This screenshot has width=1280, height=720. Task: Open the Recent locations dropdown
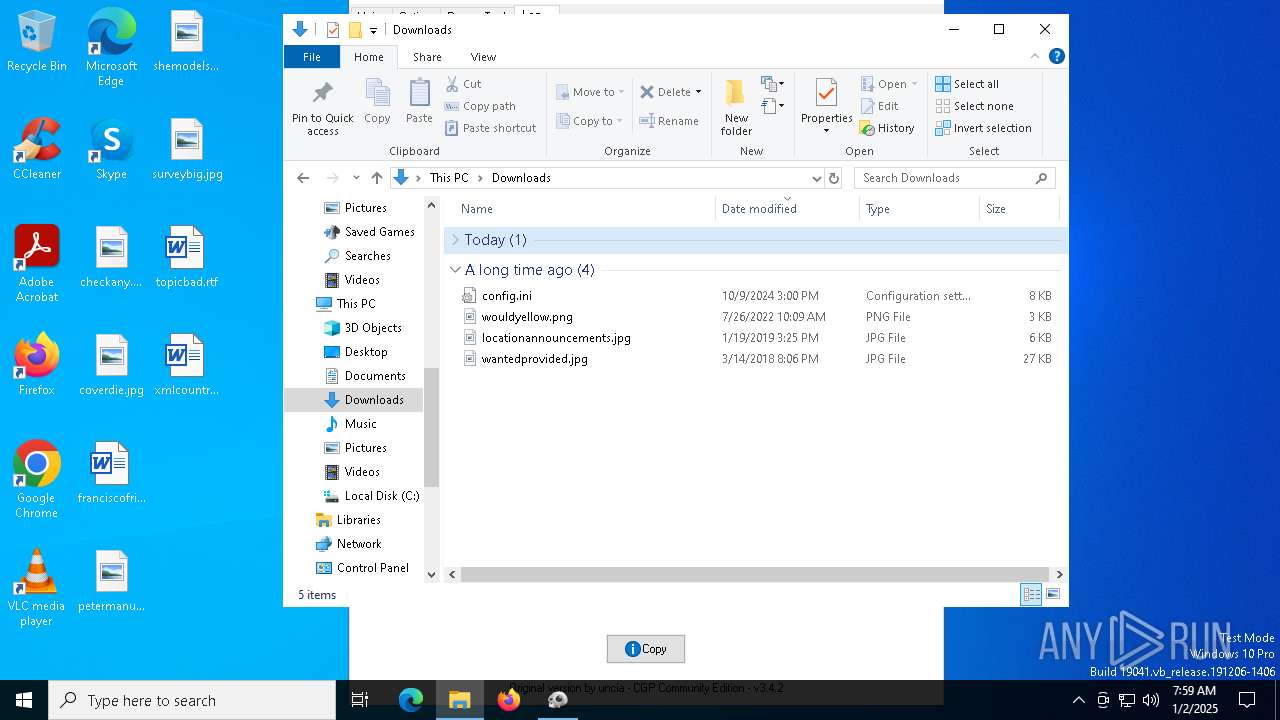[356, 178]
